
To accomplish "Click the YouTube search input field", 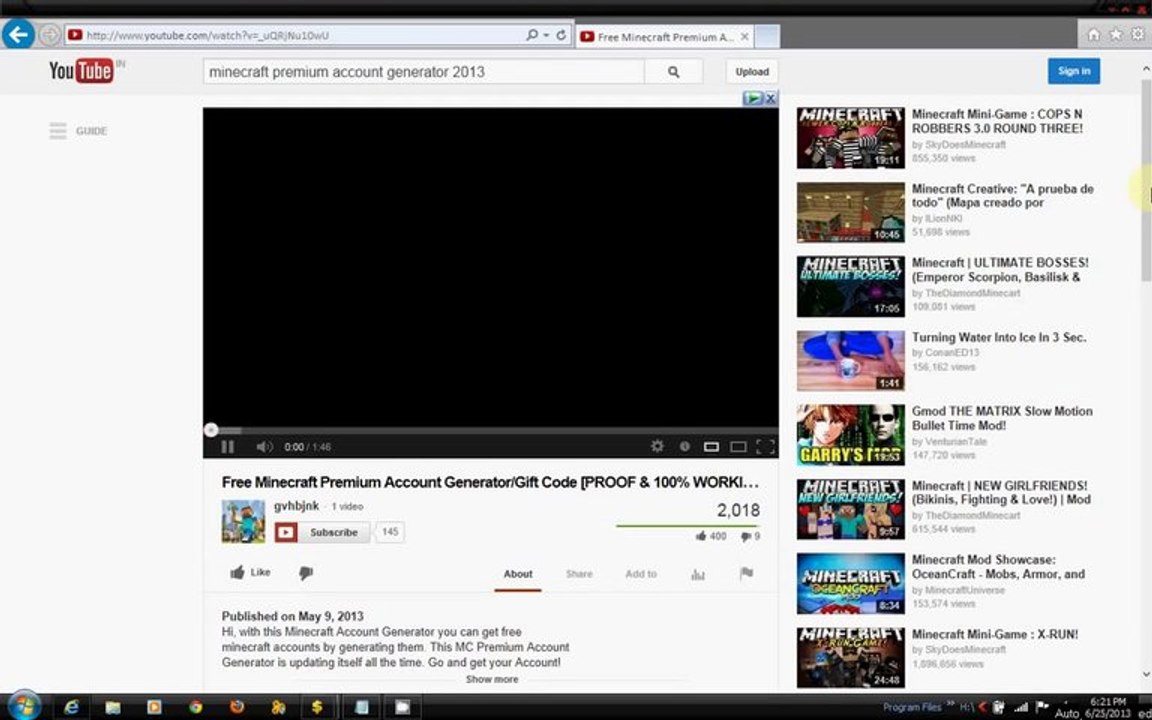I will coord(423,72).
